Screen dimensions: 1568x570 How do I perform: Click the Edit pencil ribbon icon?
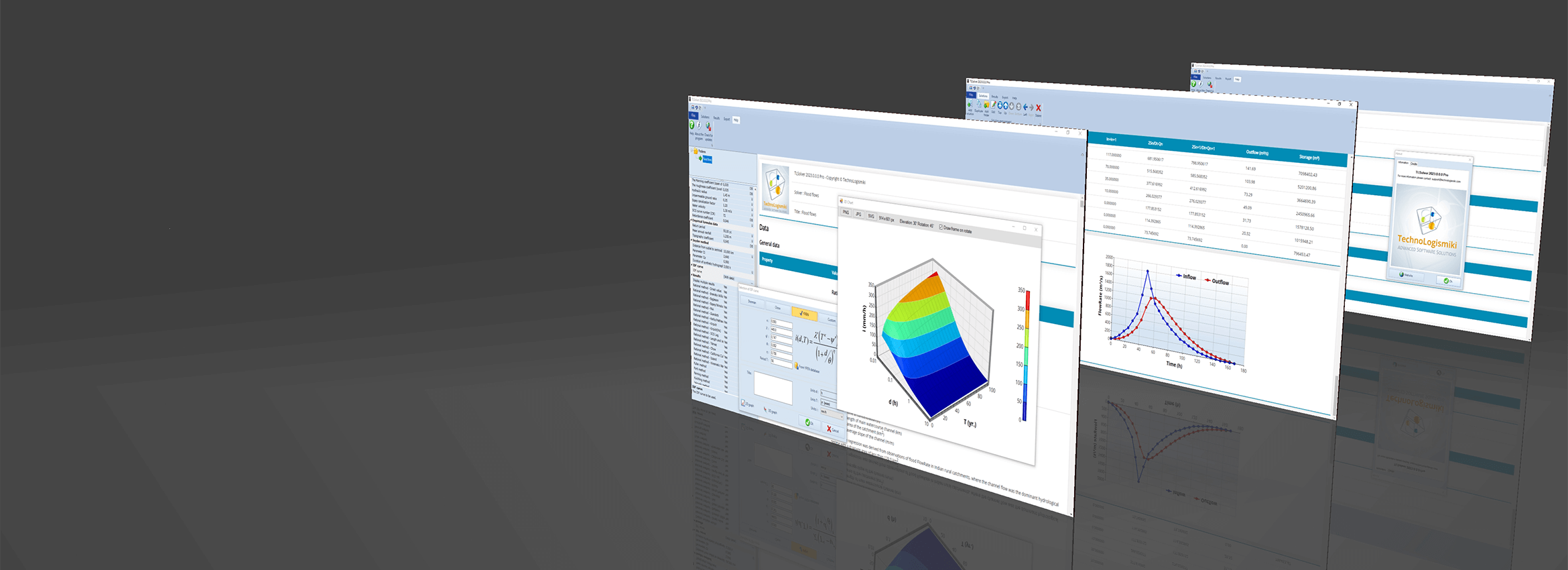[993, 105]
